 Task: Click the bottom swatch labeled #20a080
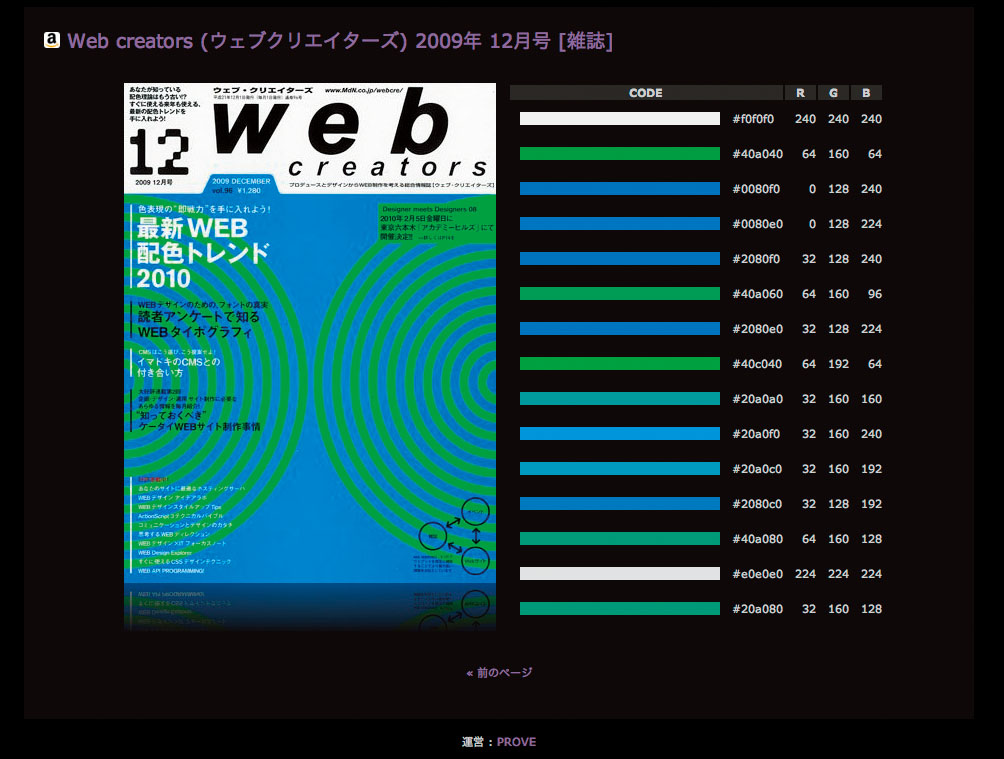pos(619,608)
